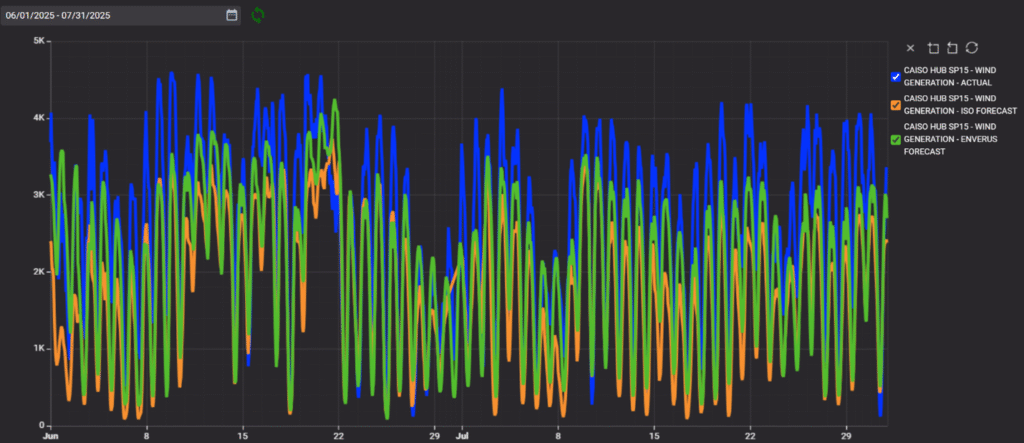The width and height of the screenshot is (1024, 443).
Task: Click the green refresh data icon
Action: tap(258, 15)
